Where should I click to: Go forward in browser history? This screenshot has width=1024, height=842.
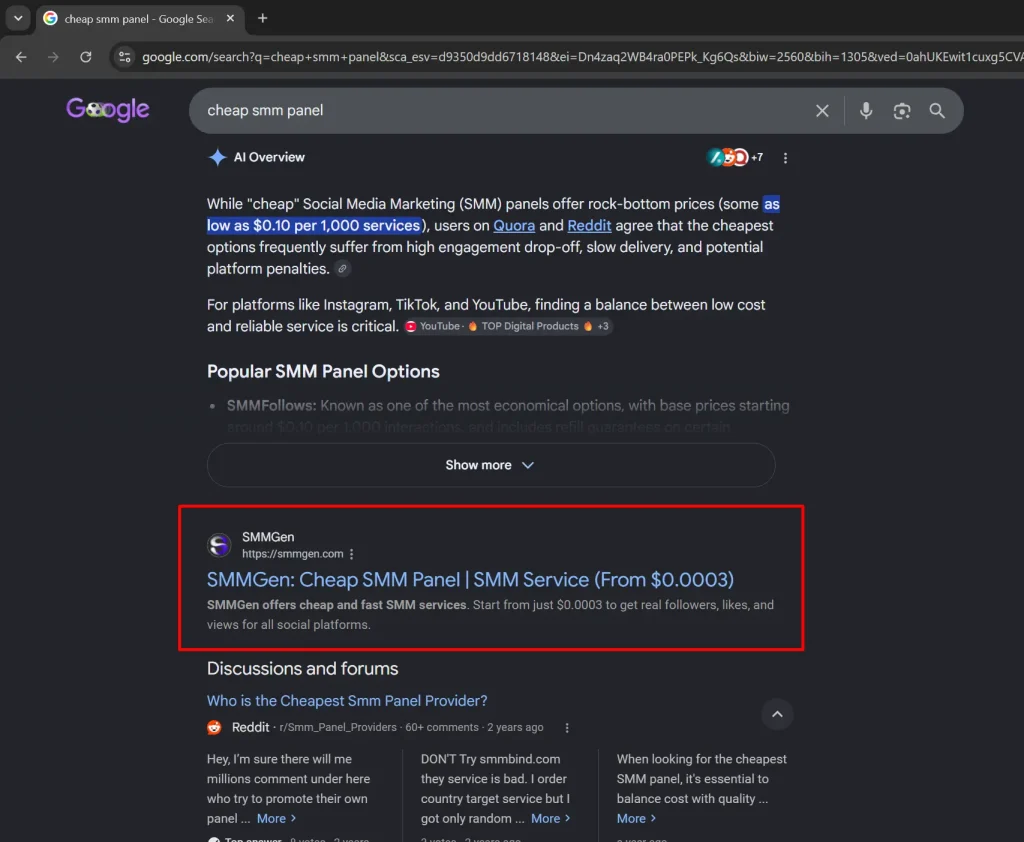53,57
